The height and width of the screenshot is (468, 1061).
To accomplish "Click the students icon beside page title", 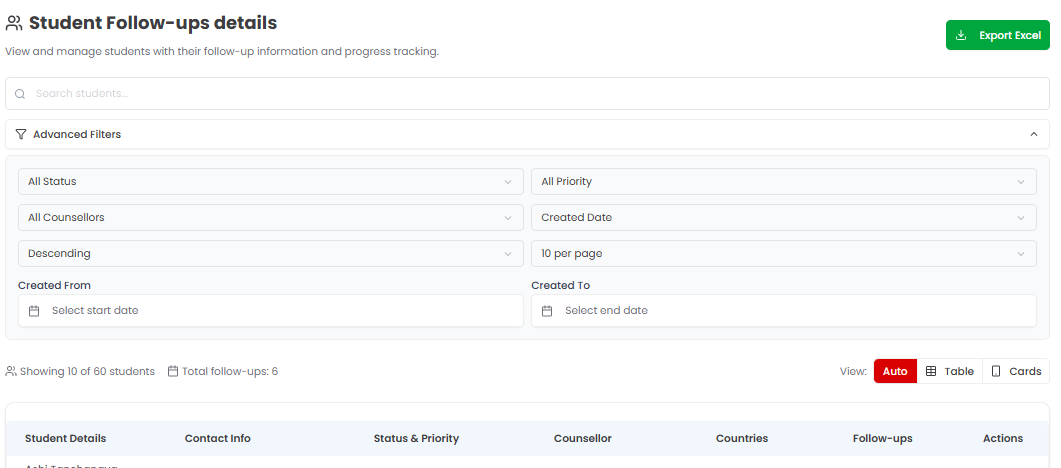I will tap(14, 23).
